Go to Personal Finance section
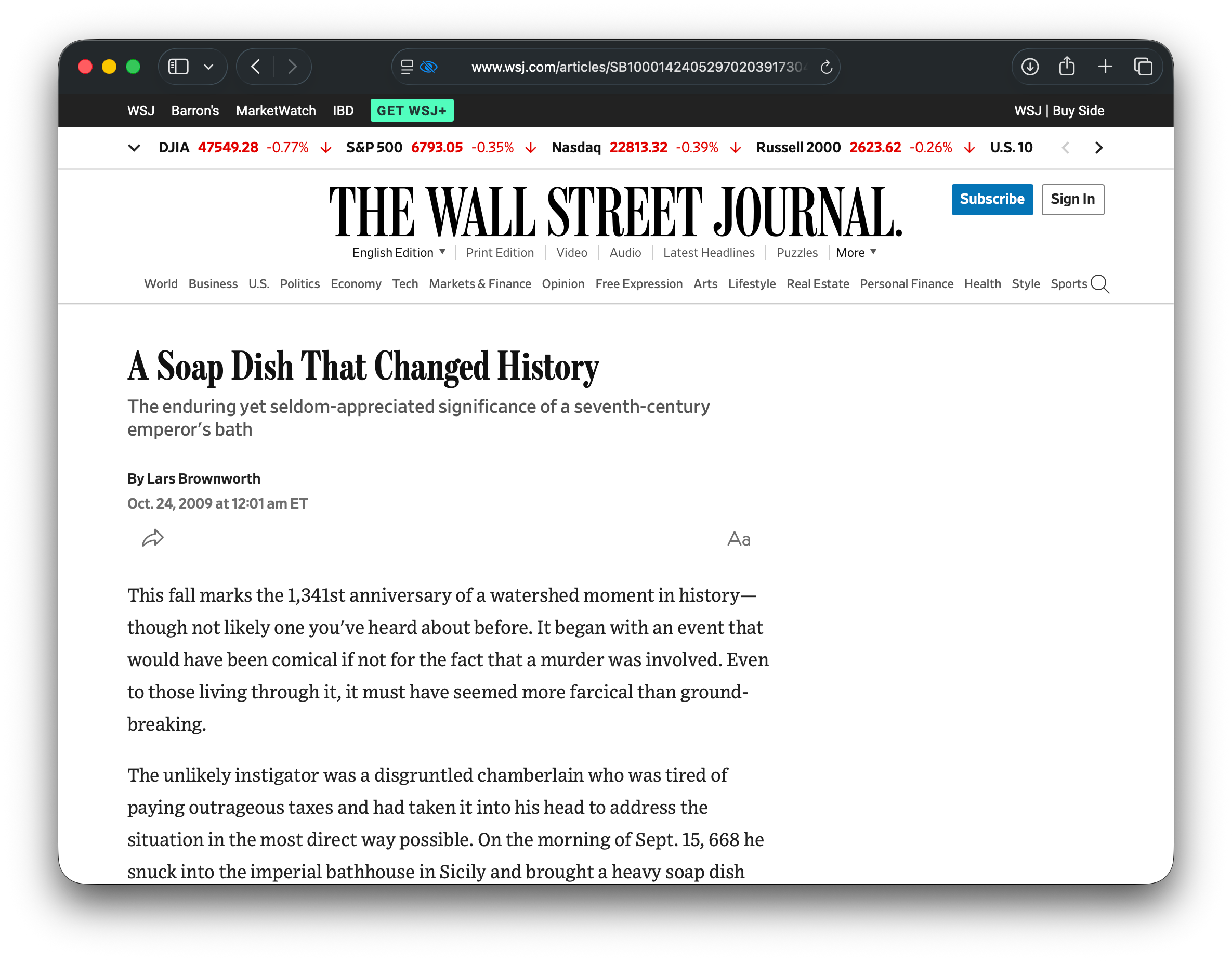1232x961 pixels. [x=907, y=284]
